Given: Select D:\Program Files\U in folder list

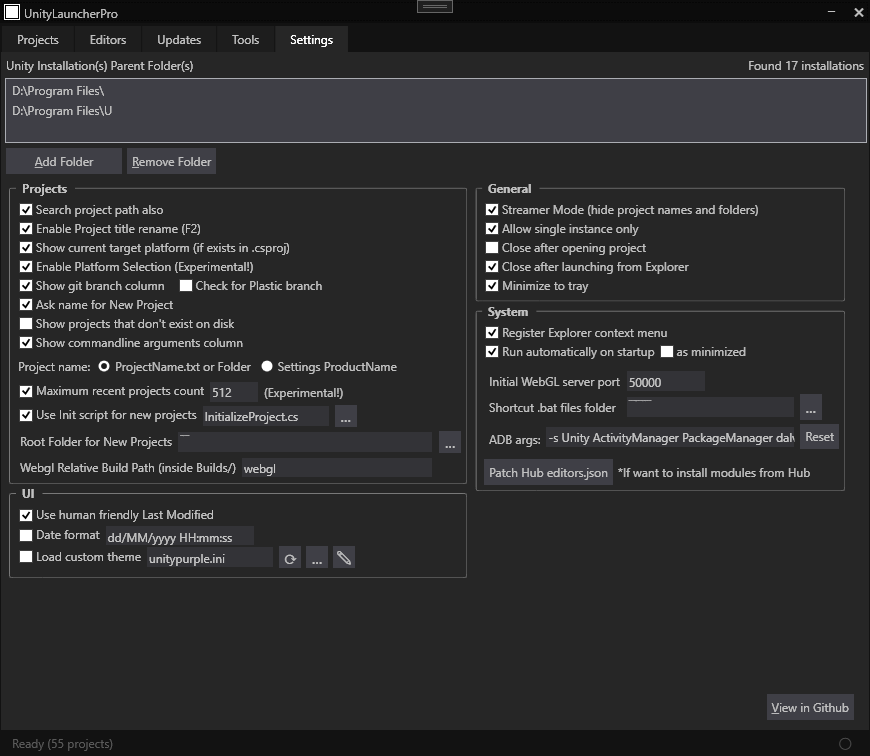Looking at the screenshot, I should [62, 111].
